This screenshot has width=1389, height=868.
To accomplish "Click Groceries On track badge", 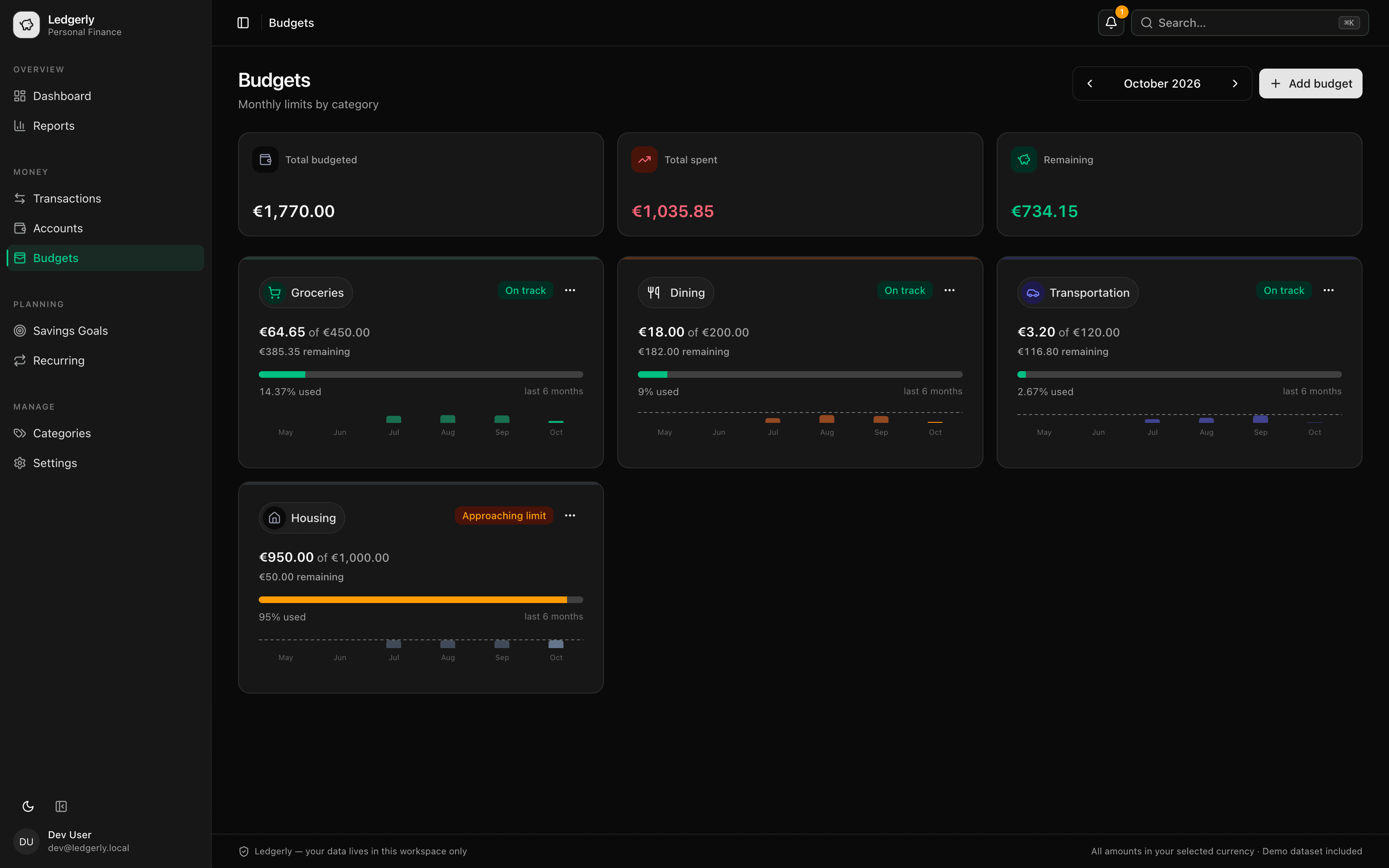I will click(525, 291).
